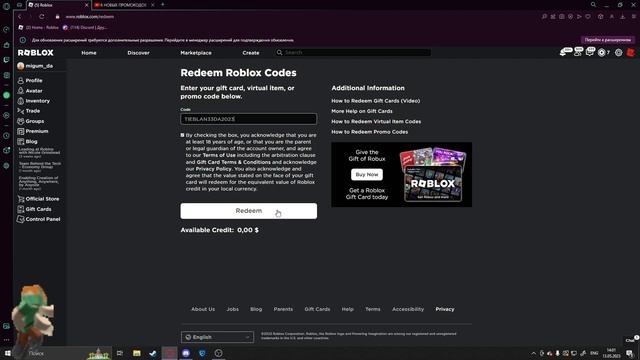Switch to the Roblox browser tab
Viewport: 640px width, 360px height.
tap(57, 5)
